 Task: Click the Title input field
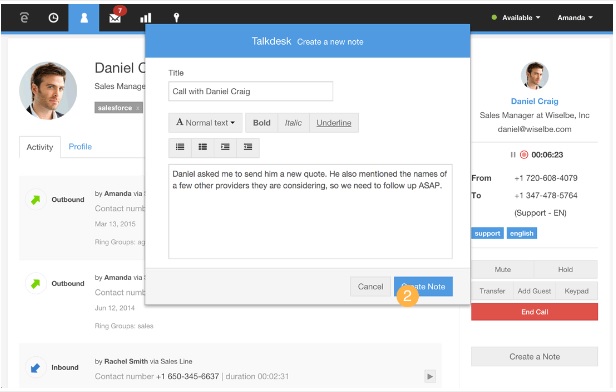point(251,92)
